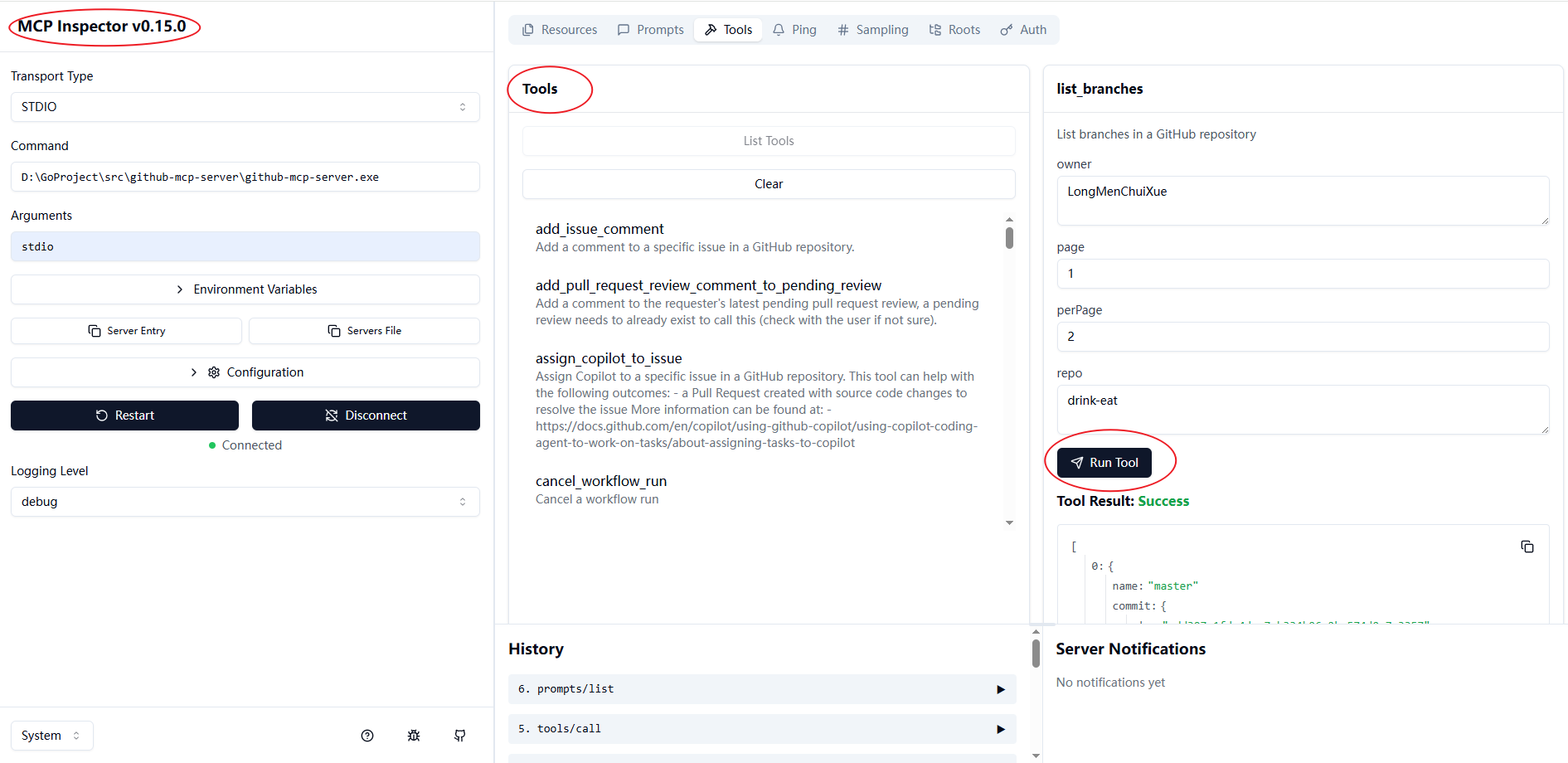Open the debugging guide bug icon
Screen dimensions: 1568x763
414,736
